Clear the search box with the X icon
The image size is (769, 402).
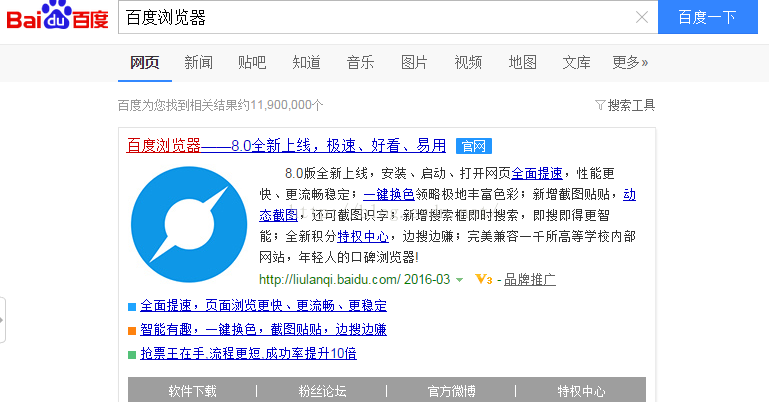[641, 18]
